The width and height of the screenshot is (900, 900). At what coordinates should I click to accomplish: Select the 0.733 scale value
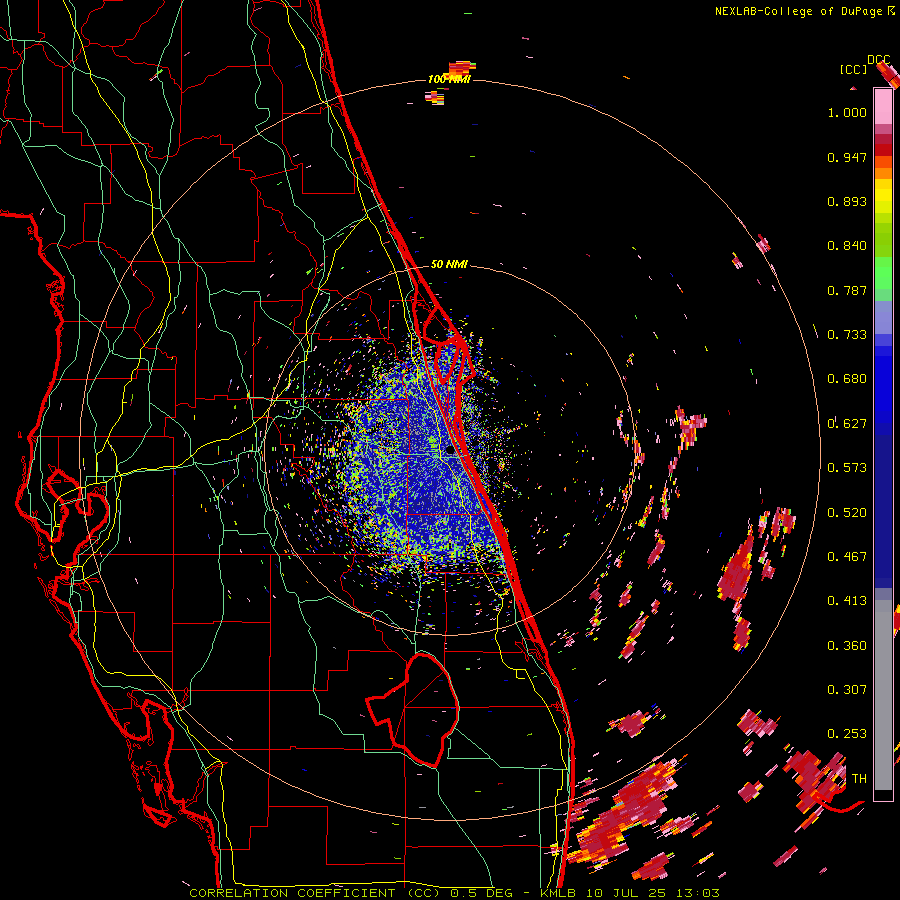[x=847, y=335]
